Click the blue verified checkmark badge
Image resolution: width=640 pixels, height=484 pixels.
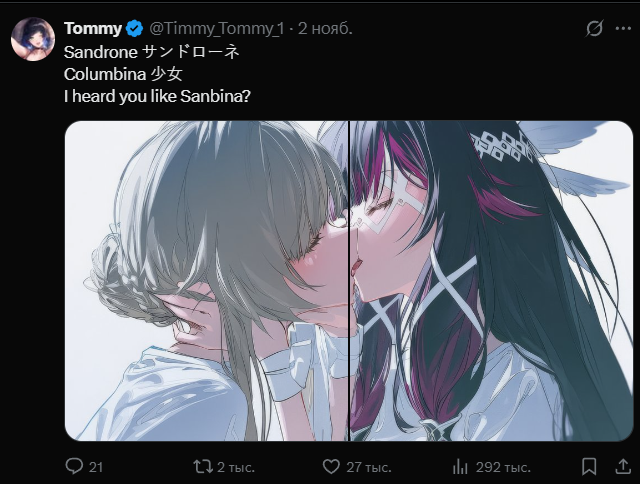pos(134,28)
